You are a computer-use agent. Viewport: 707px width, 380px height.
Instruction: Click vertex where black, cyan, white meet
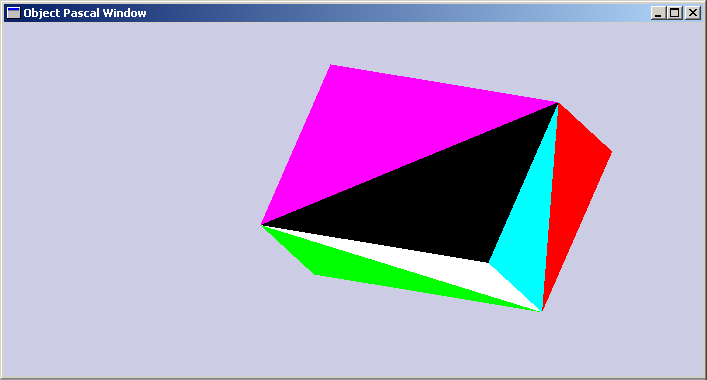coord(489,262)
